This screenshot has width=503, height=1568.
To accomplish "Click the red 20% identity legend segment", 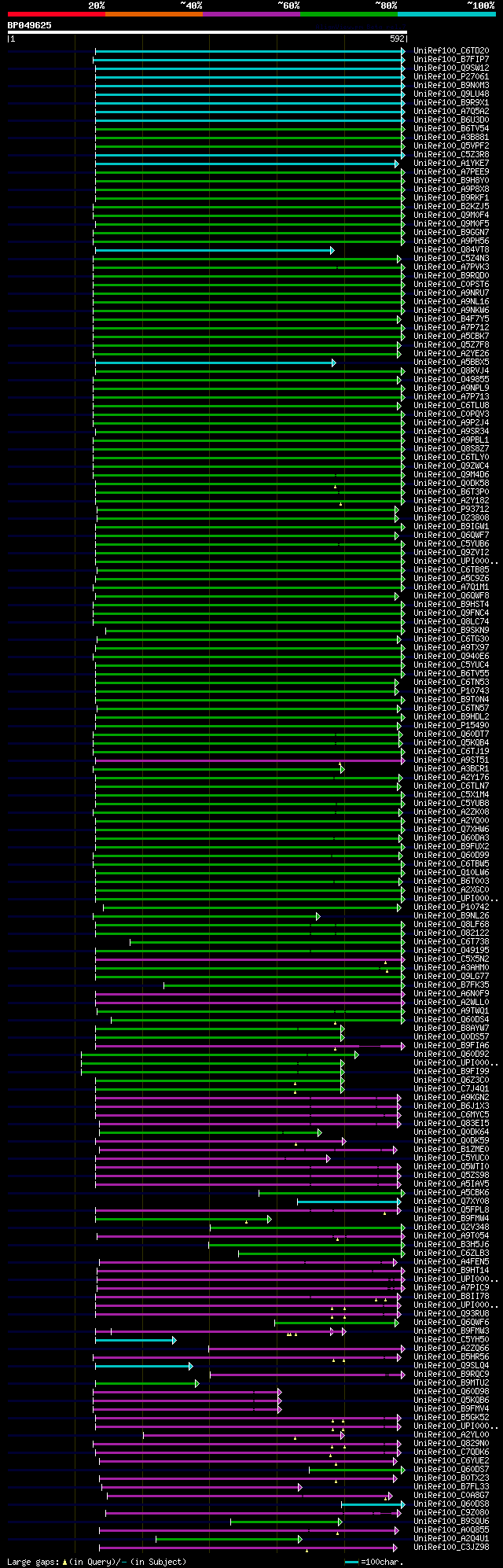I will tap(56, 14).
